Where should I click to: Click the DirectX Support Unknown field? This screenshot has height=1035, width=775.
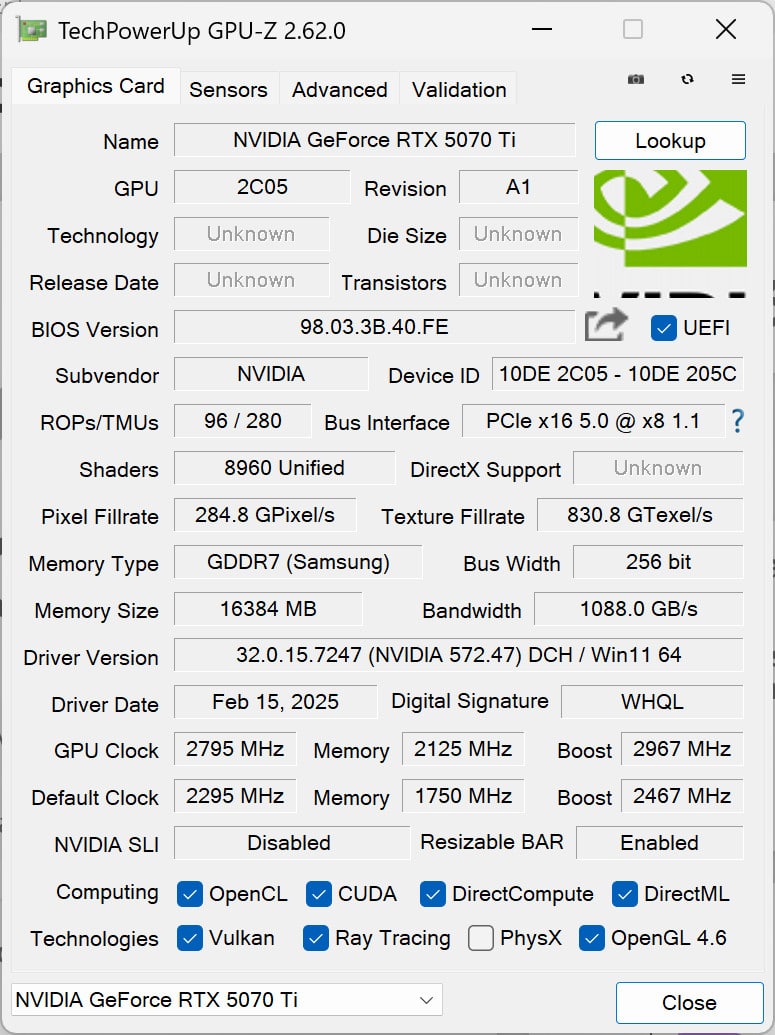coord(657,468)
